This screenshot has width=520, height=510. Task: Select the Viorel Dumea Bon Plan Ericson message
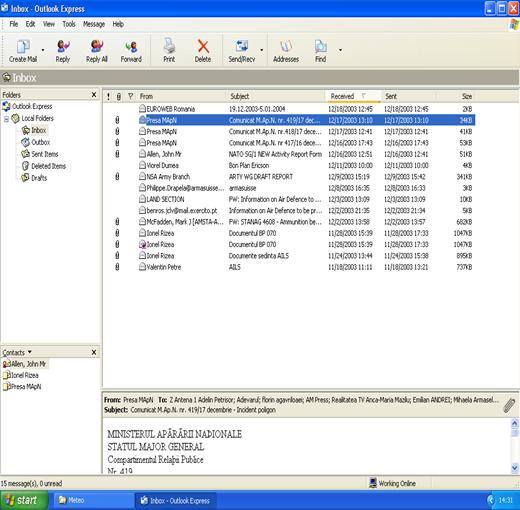coord(289,165)
